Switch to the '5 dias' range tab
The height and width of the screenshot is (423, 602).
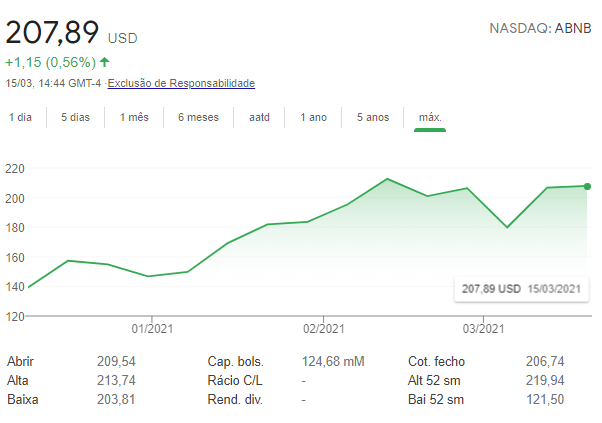coord(75,118)
